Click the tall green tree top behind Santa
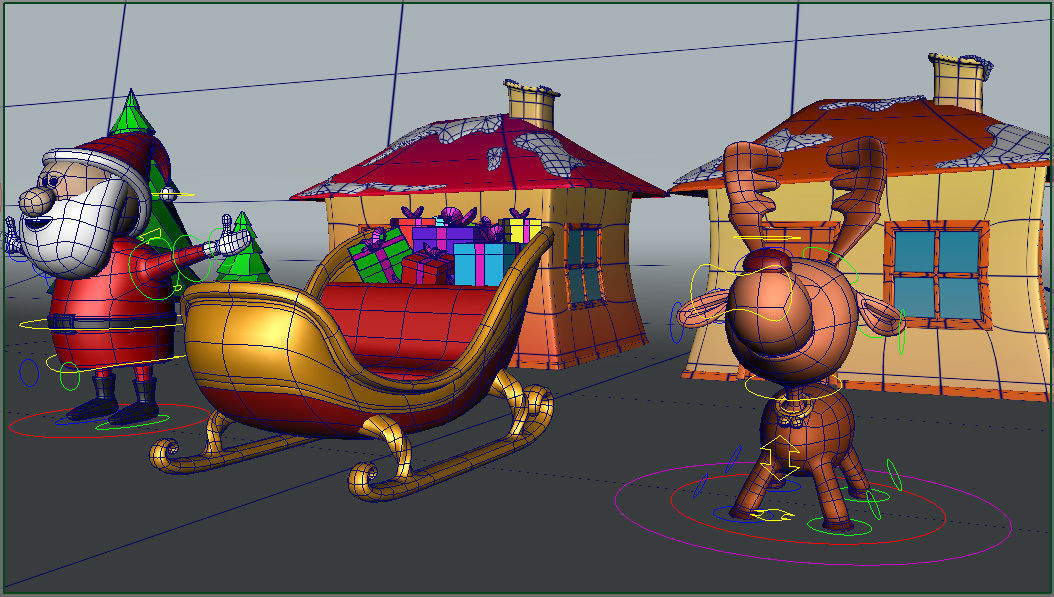The image size is (1054, 597). [x=132, y=111]
